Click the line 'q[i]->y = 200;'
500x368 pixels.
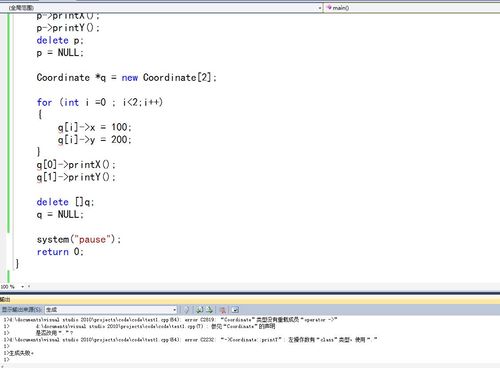pos(95,140)
